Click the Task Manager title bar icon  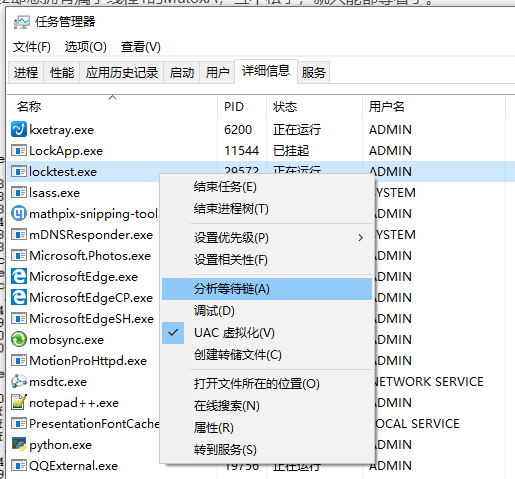pyautogui.click(x=21, y=22)
